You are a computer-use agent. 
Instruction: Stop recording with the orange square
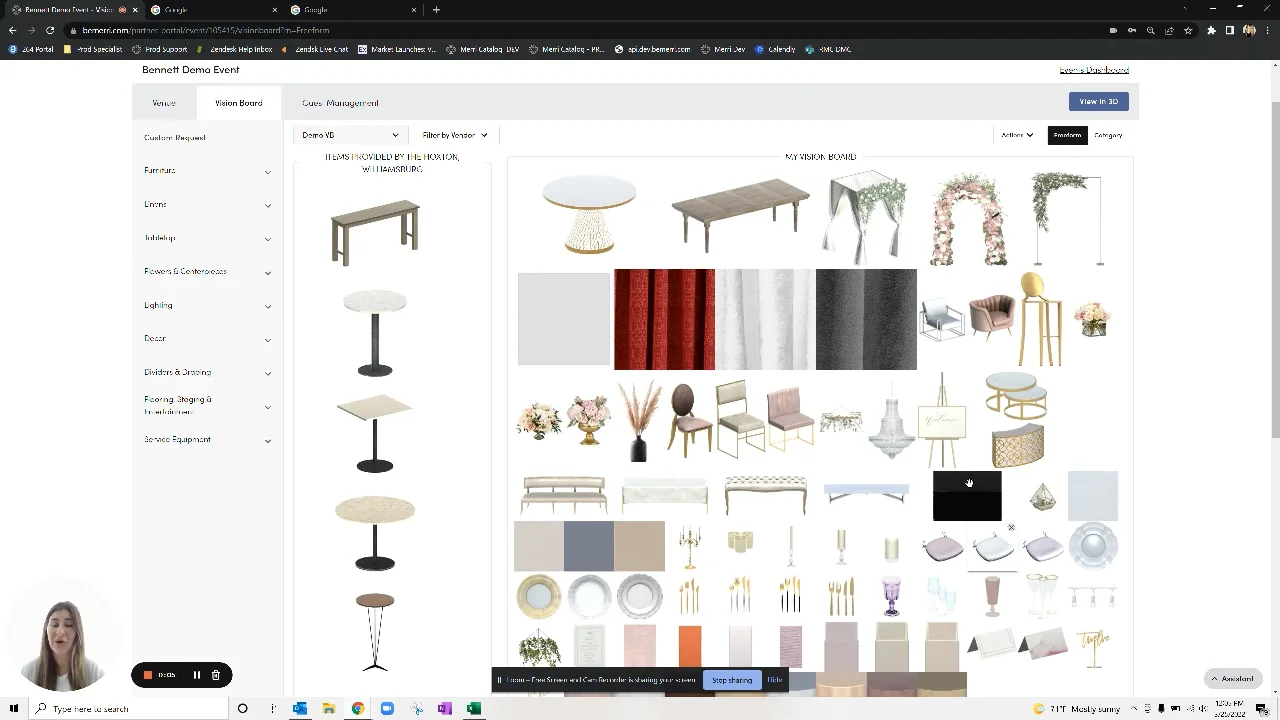pyautogui.click(x=148, y=675)
